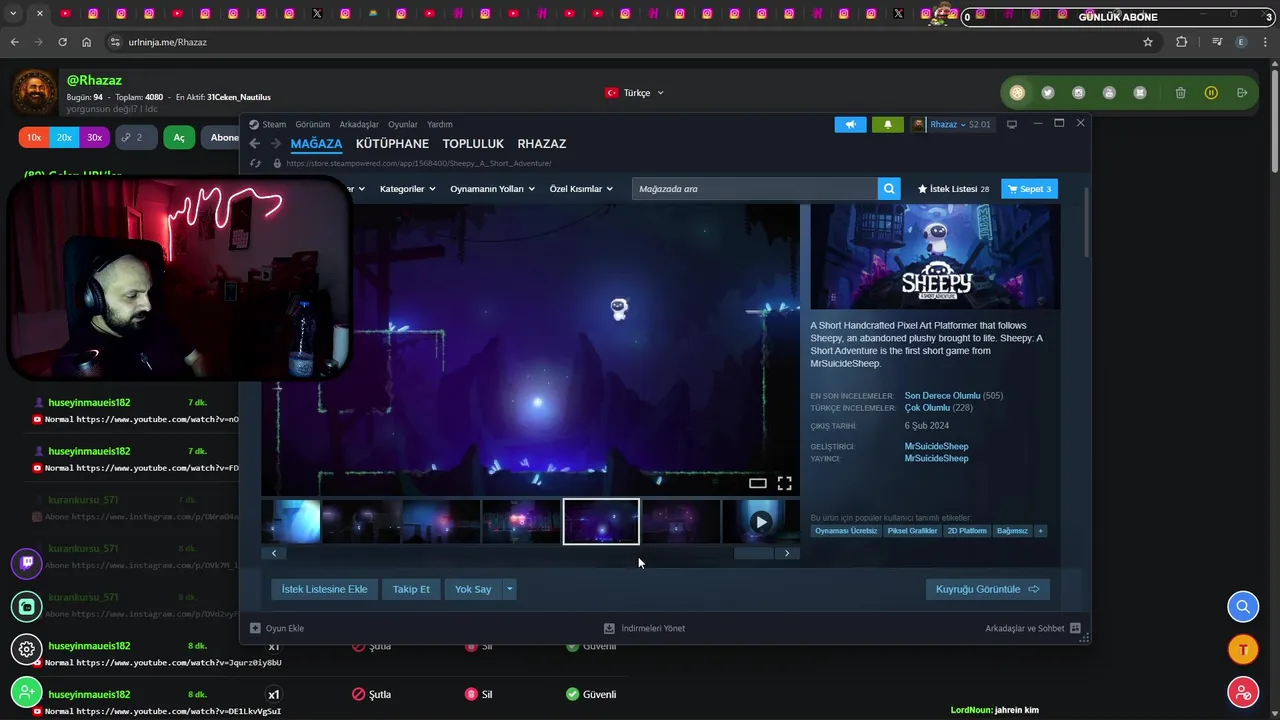Click the trash icon in green bar
The width and height of the screenshot is (1280, 720).
pos(1181,93)
